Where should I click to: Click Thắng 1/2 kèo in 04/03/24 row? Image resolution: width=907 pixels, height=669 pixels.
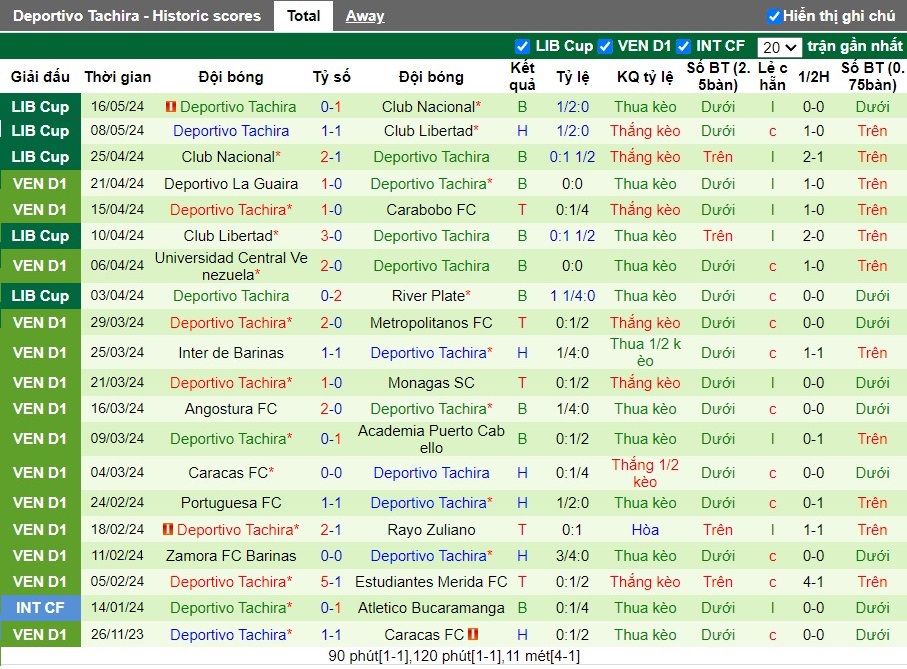tap(645, 473)
